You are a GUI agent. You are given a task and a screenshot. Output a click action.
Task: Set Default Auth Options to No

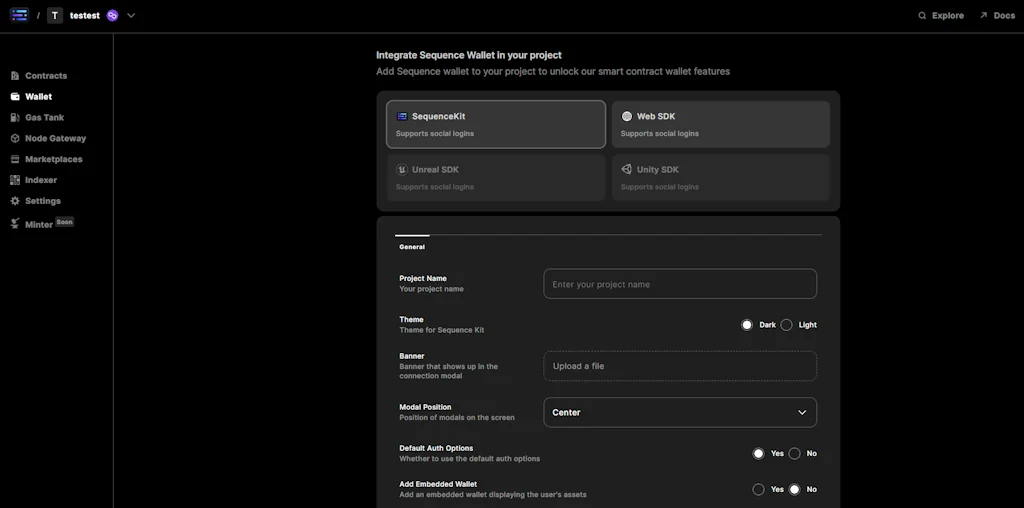pyautogui.click(x=794, y=453)
